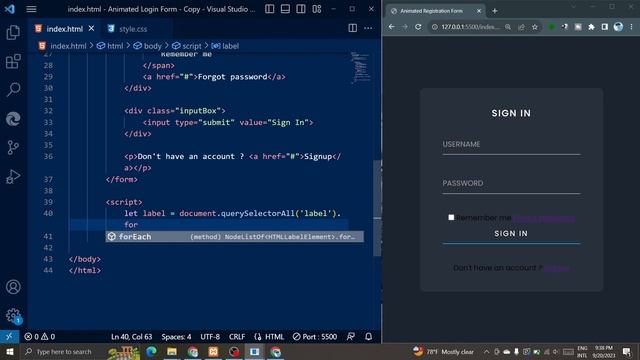Open File Explorer from the taskbar
The width and height of the screenshot is (640, 360).
(172, 351)
